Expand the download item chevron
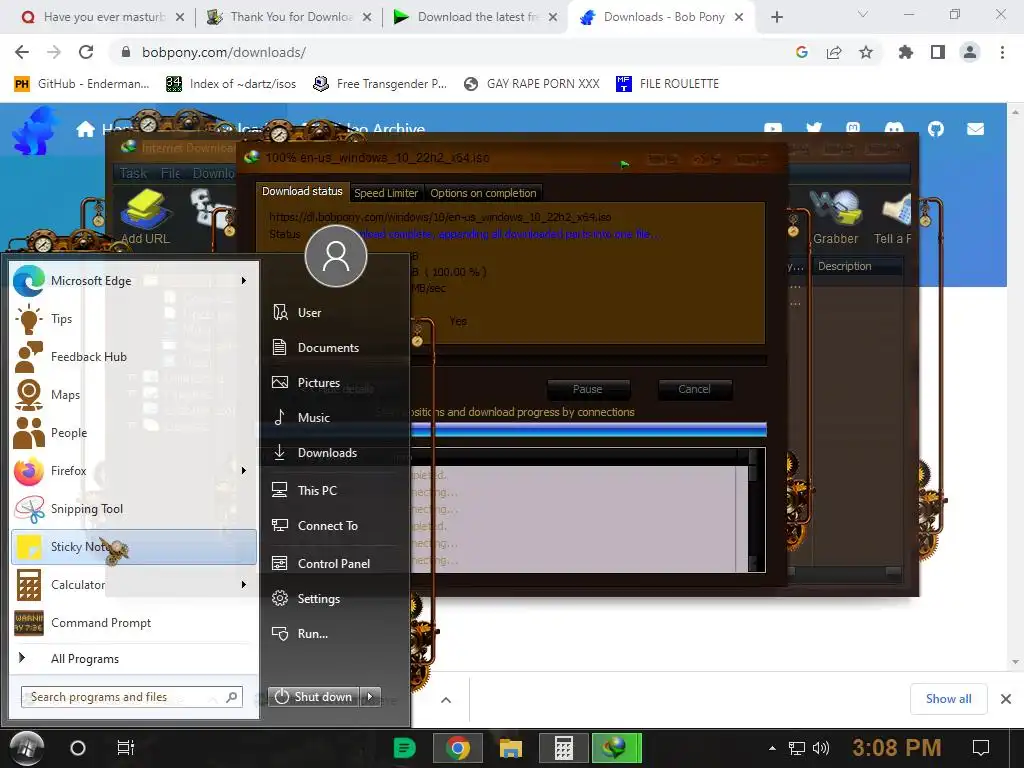Image resolution: width=1024 pixels, height=768 pixels. click(446, 700)
